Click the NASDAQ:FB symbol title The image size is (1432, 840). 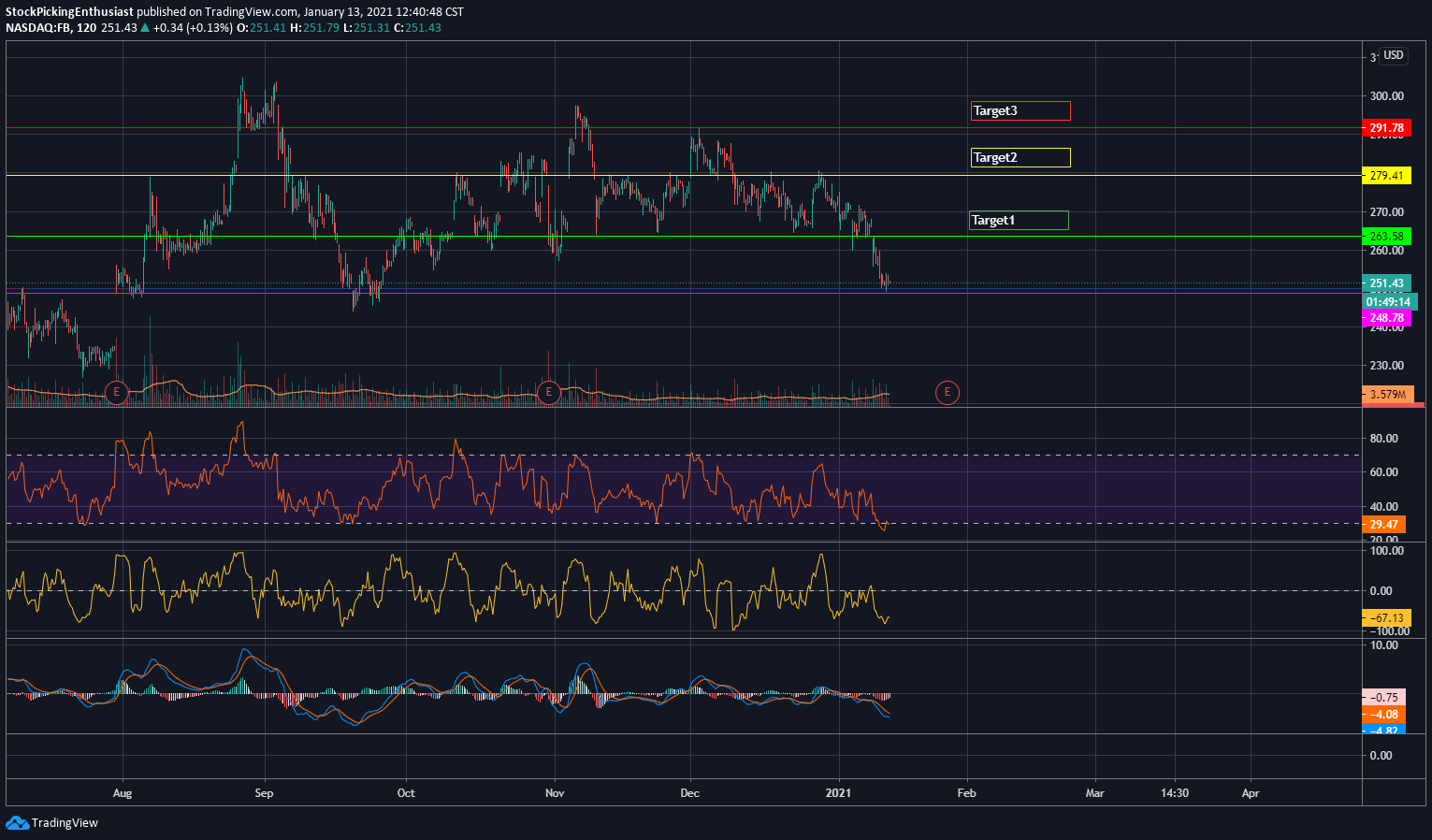coord(37,27)
